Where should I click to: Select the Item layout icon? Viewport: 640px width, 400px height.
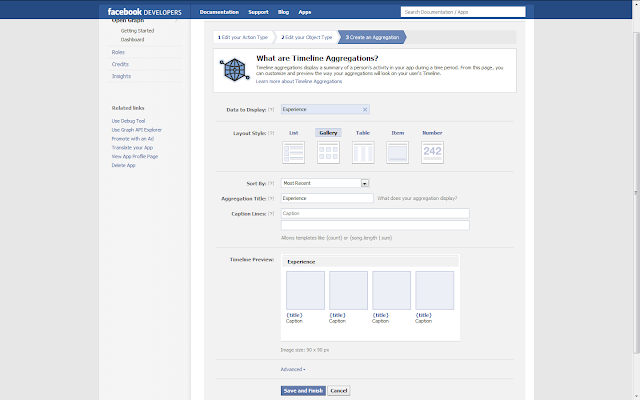tap(398, 152)
